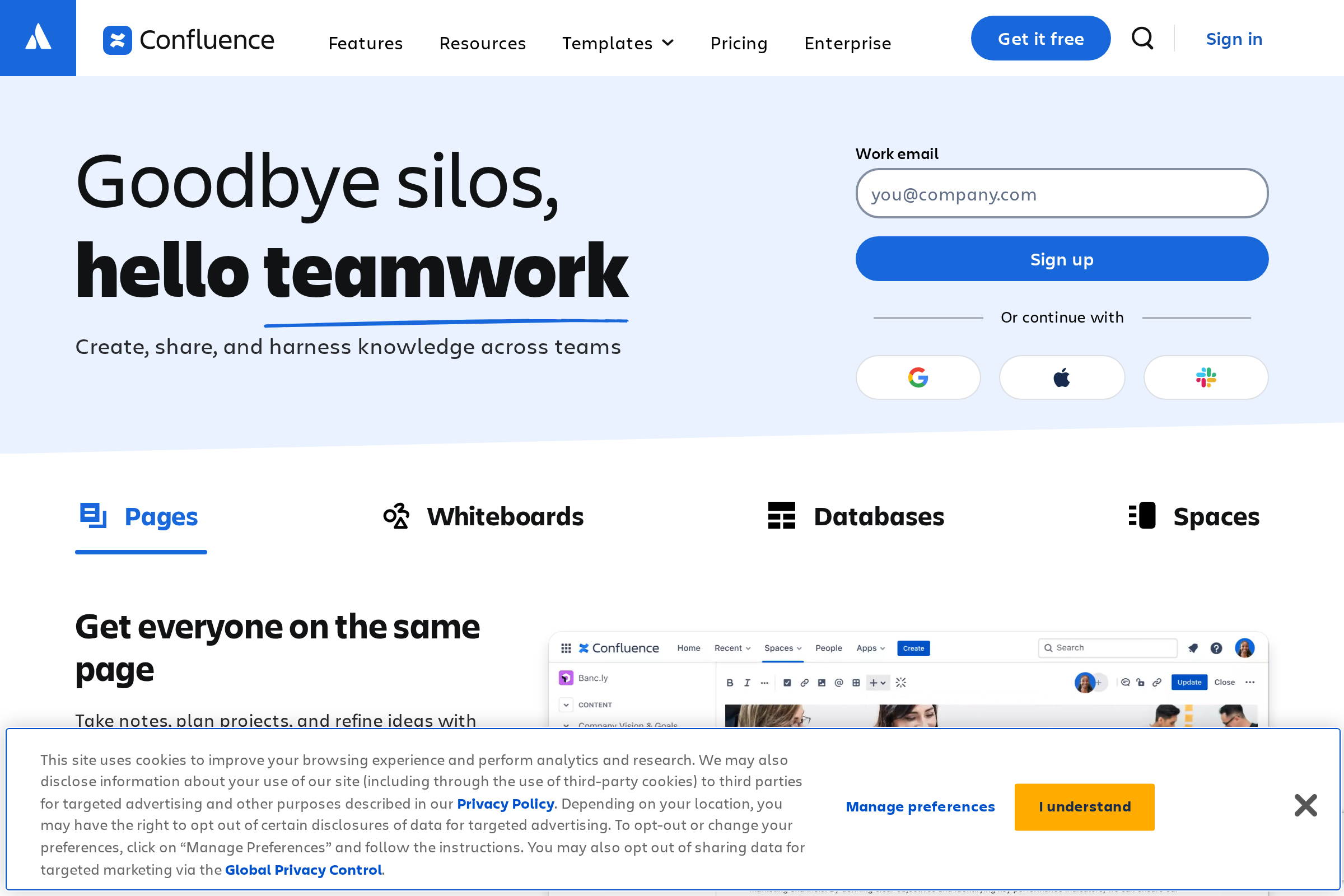Click the notifications bell in the demo header
Screen dimensions: 1344x896
1192,647
